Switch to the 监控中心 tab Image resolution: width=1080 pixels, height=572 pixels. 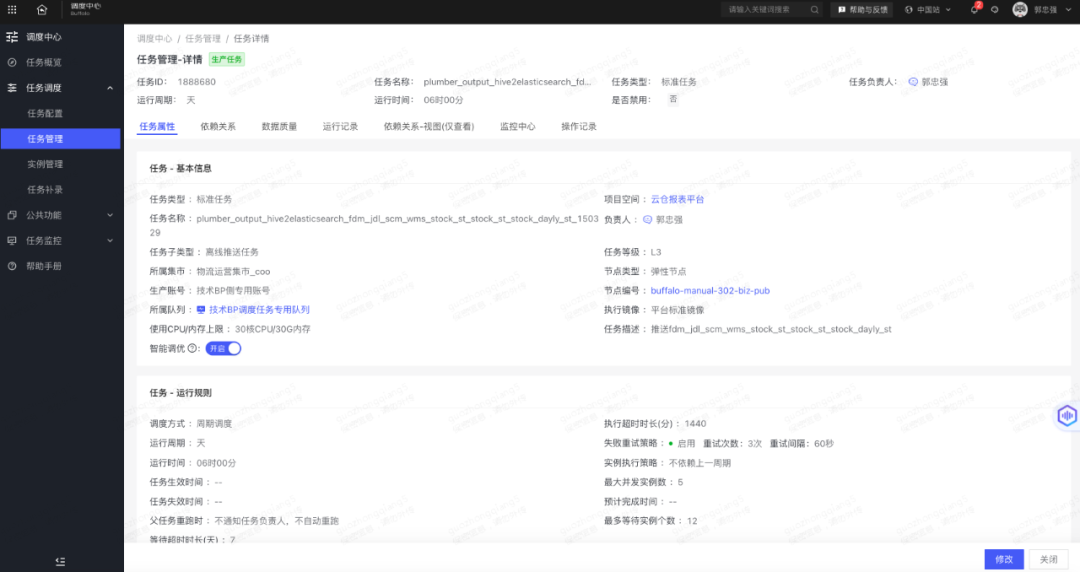[517, 127]
